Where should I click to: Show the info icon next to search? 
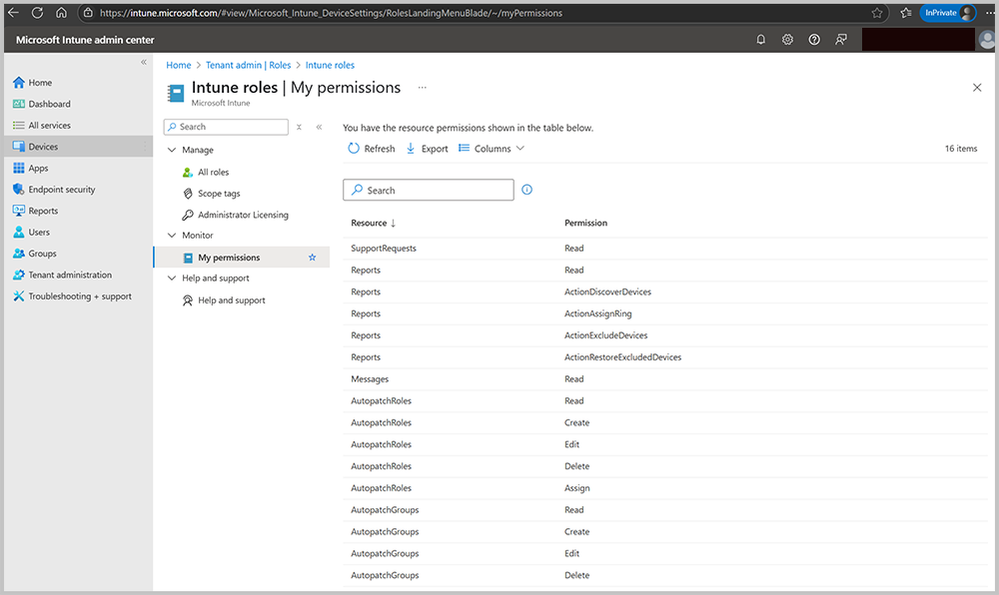click(x=527, y=190)
